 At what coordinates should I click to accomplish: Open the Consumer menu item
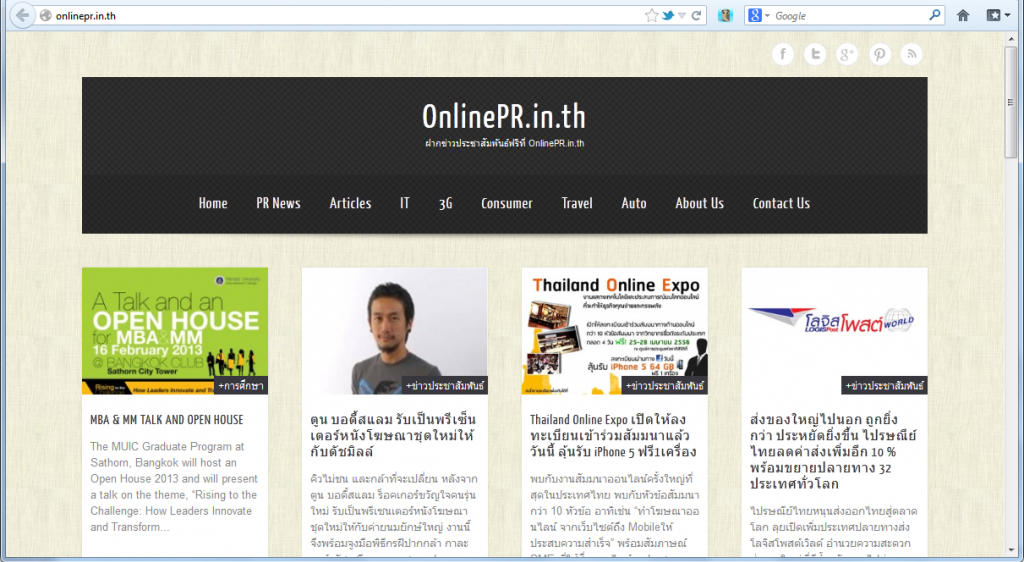507,204
